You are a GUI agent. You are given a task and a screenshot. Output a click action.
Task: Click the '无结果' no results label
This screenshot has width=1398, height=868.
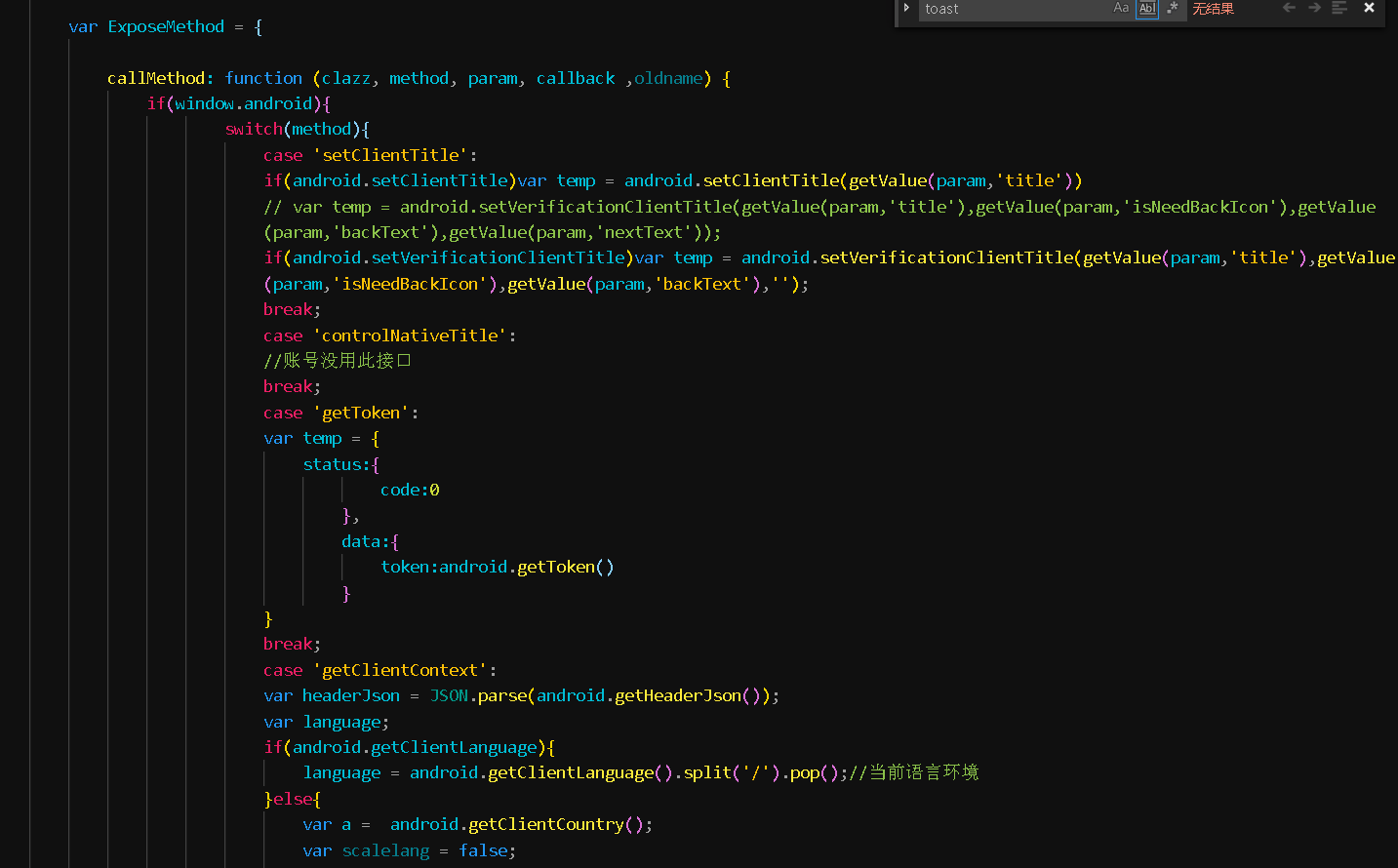point(1213,9)
